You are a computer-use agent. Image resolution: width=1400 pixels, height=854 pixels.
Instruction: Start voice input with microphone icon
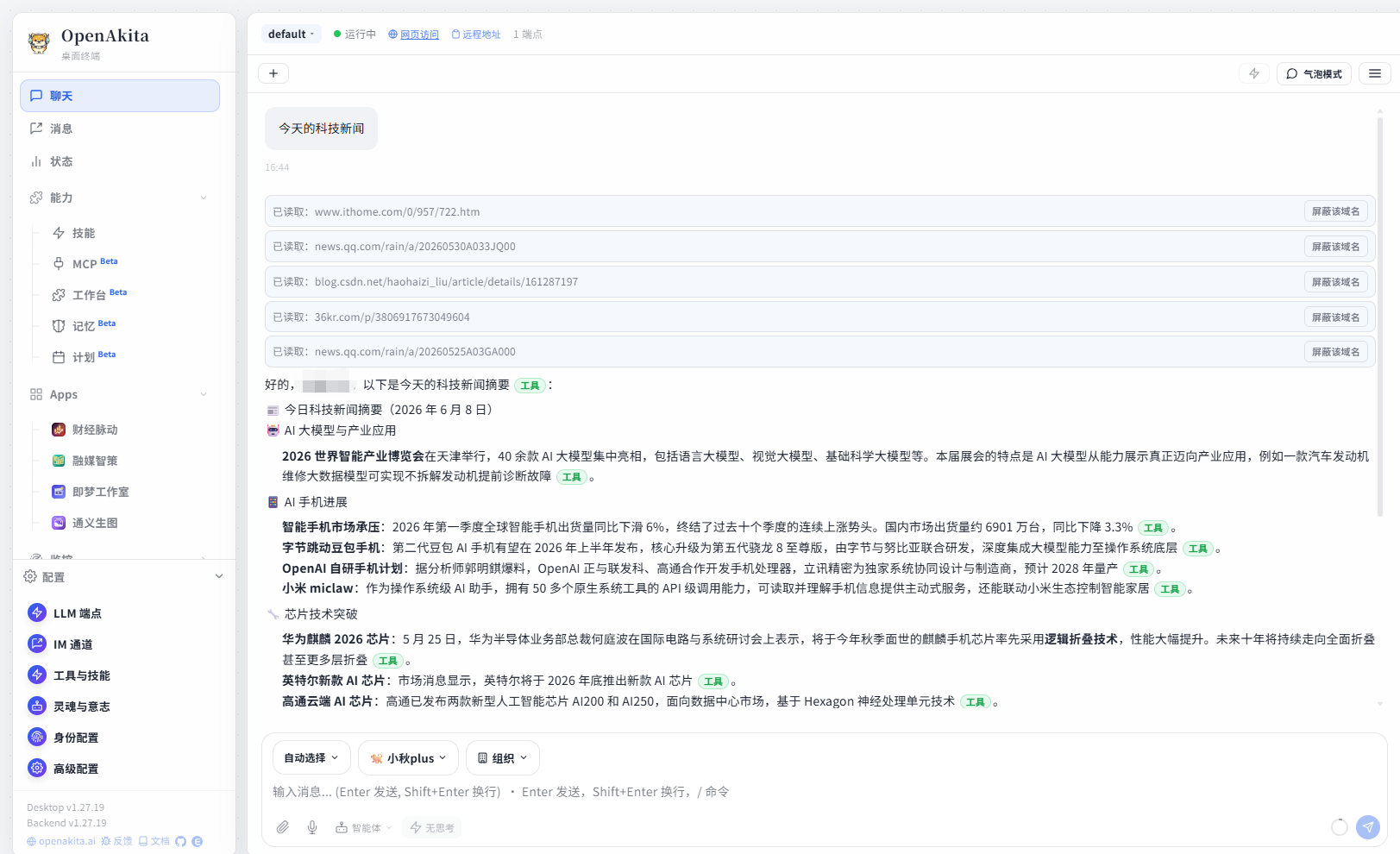click(x=312, y=827)
